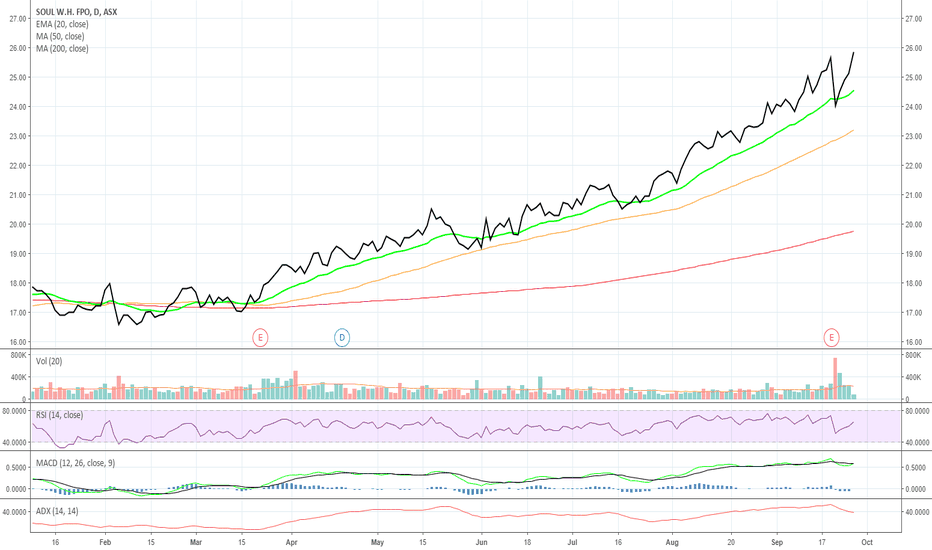Click the SOUL W.H. FPO symbol title
The width and height of the screenshot is (932, 550).
coord(76,12)
